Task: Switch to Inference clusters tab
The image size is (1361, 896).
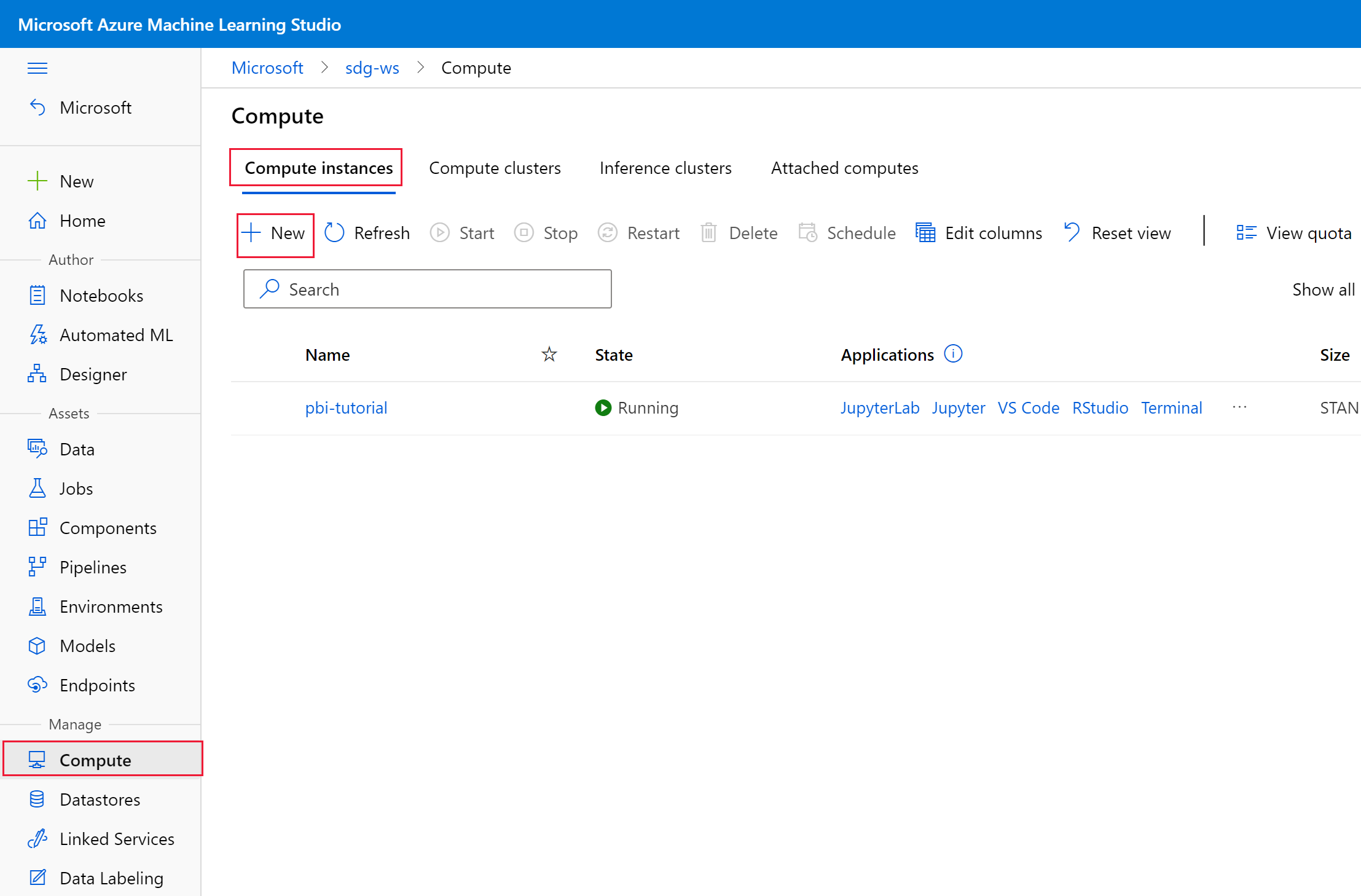Action: (665, 168)
